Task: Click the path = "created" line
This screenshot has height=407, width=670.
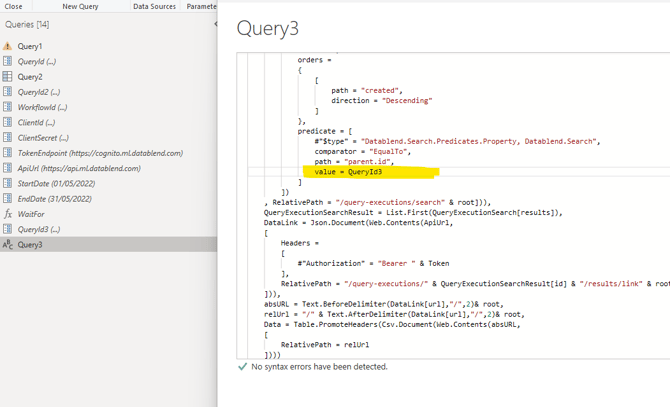Action: 367,90
